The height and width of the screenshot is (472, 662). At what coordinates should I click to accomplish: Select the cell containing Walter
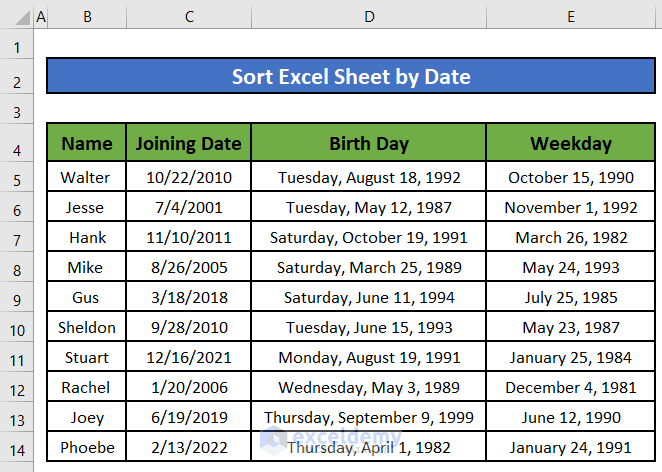[87, 178]
